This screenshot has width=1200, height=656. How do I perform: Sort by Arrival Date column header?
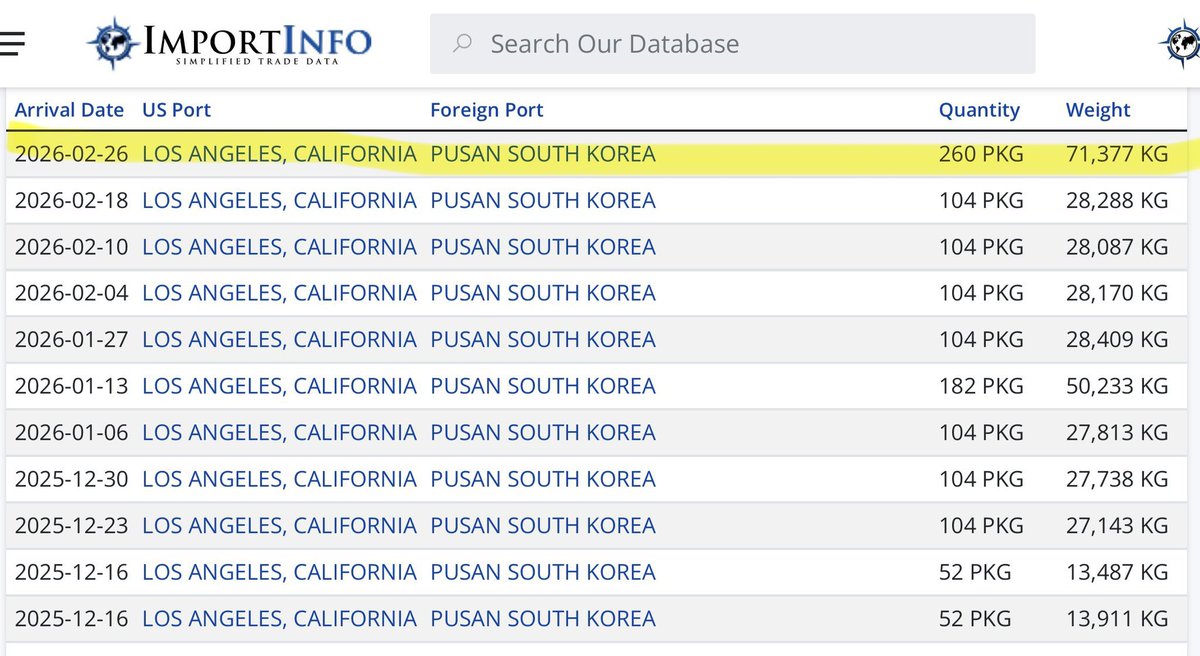point(69,110)
